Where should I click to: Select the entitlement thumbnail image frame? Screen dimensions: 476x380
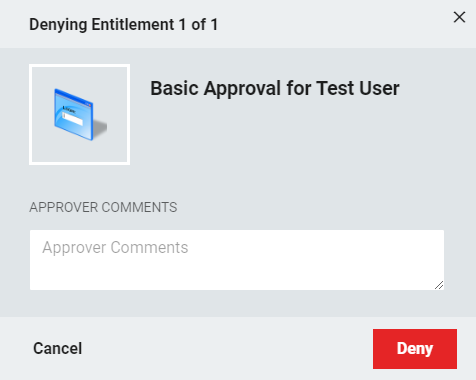click(x=79, y=114)
